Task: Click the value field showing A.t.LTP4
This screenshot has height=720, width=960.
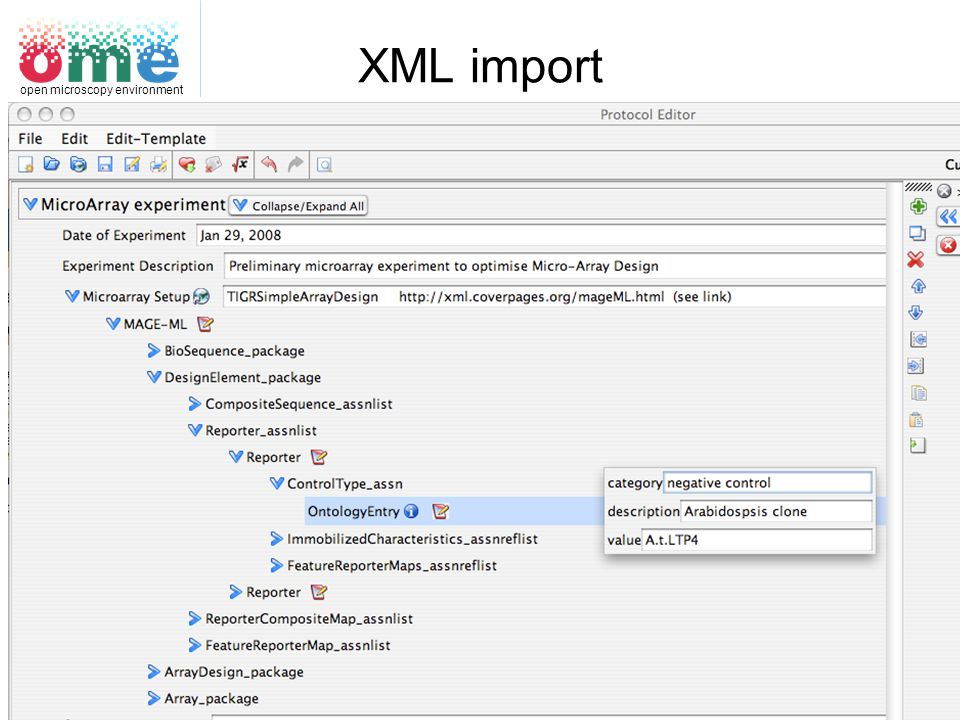Action: coord(757,540)
